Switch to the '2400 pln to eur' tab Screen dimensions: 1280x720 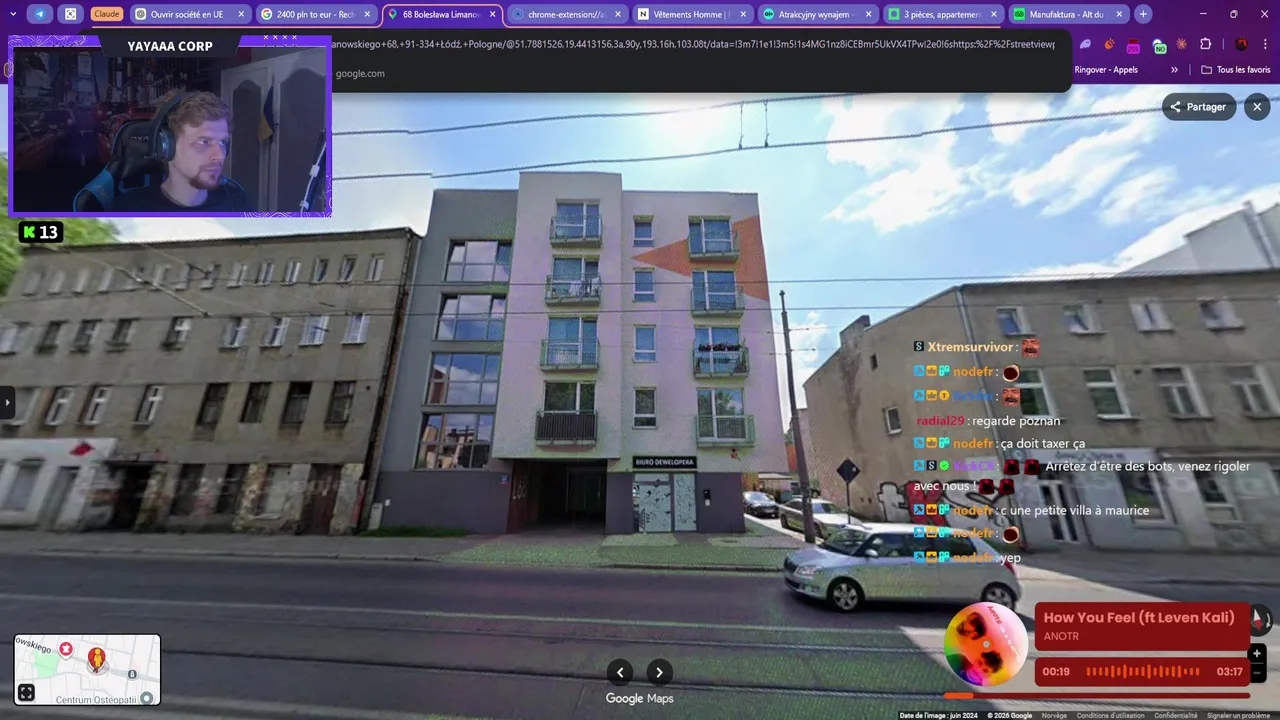315,14
